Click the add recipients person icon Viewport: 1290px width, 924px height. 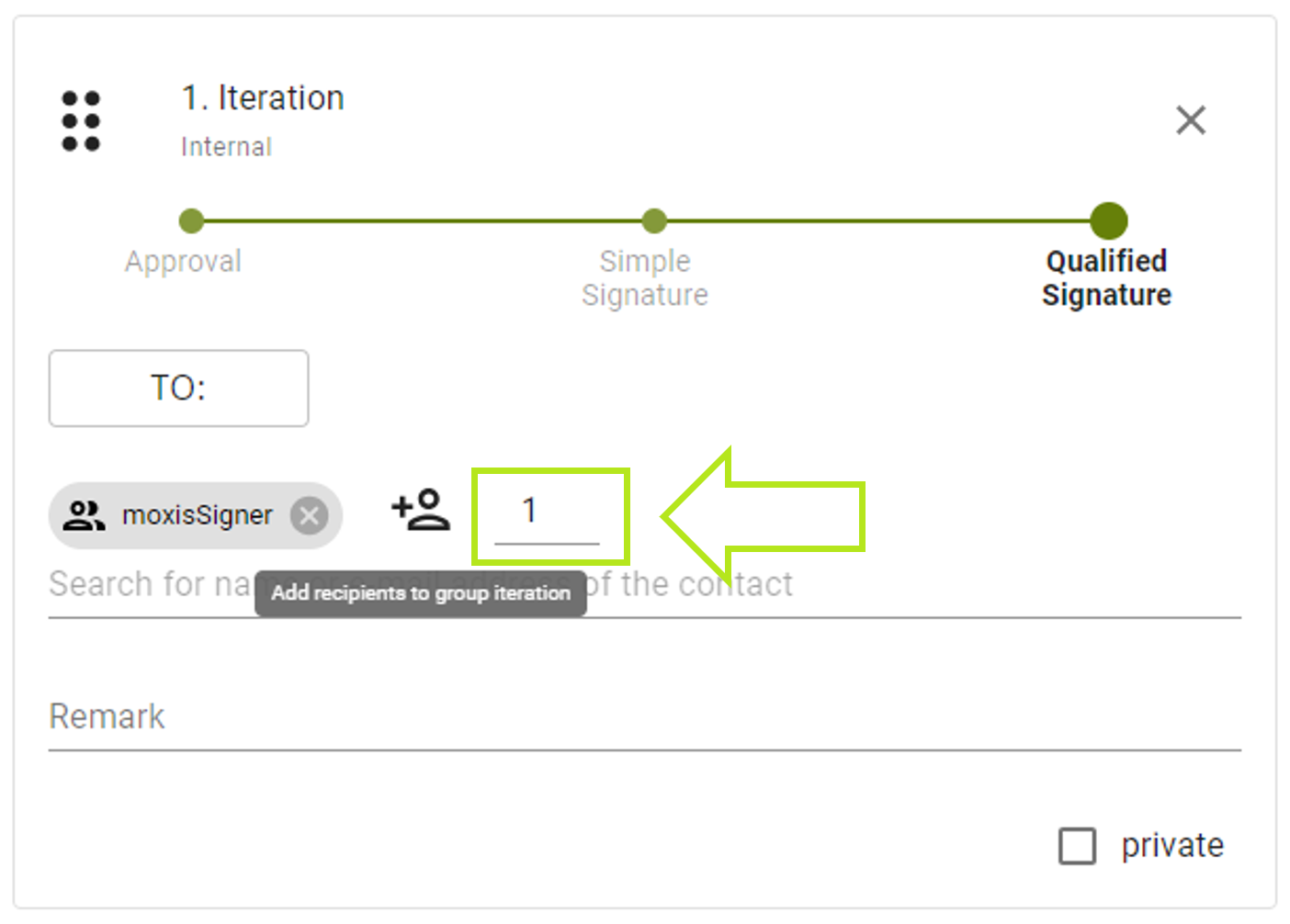pyautogui.click(x=421, y=510)
